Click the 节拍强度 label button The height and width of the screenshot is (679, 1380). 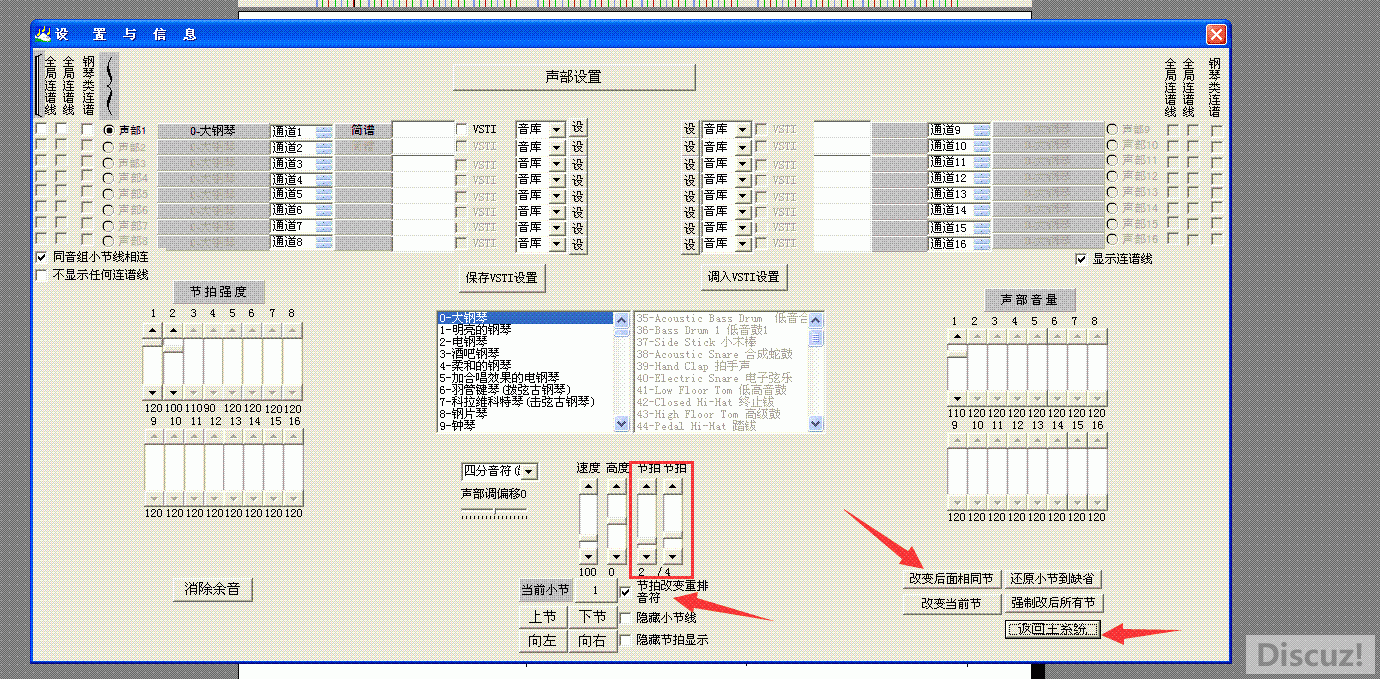219,292
